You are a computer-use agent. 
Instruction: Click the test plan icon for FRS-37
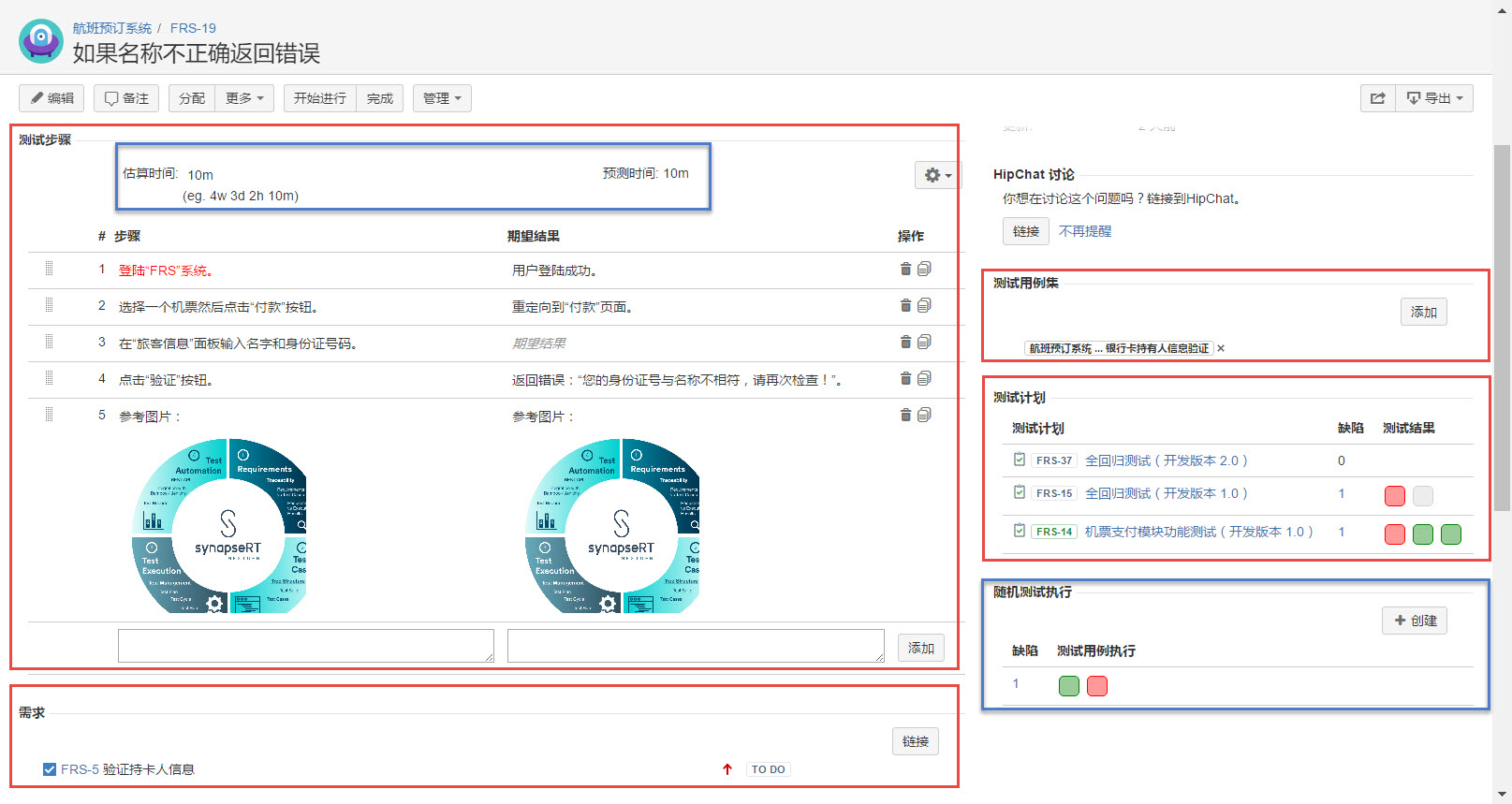[1020, 460]
